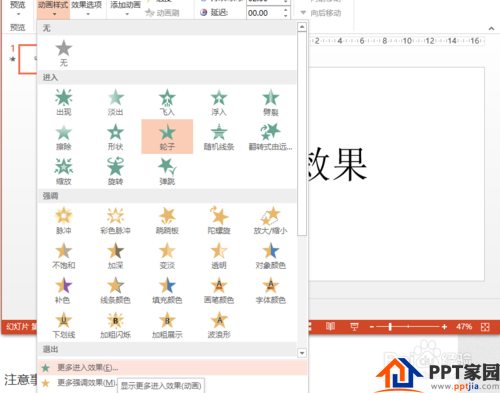This screenshot has height=393, width=500.
Task: Click into the 延迟 delay time field
Action: tap(264, 13)
